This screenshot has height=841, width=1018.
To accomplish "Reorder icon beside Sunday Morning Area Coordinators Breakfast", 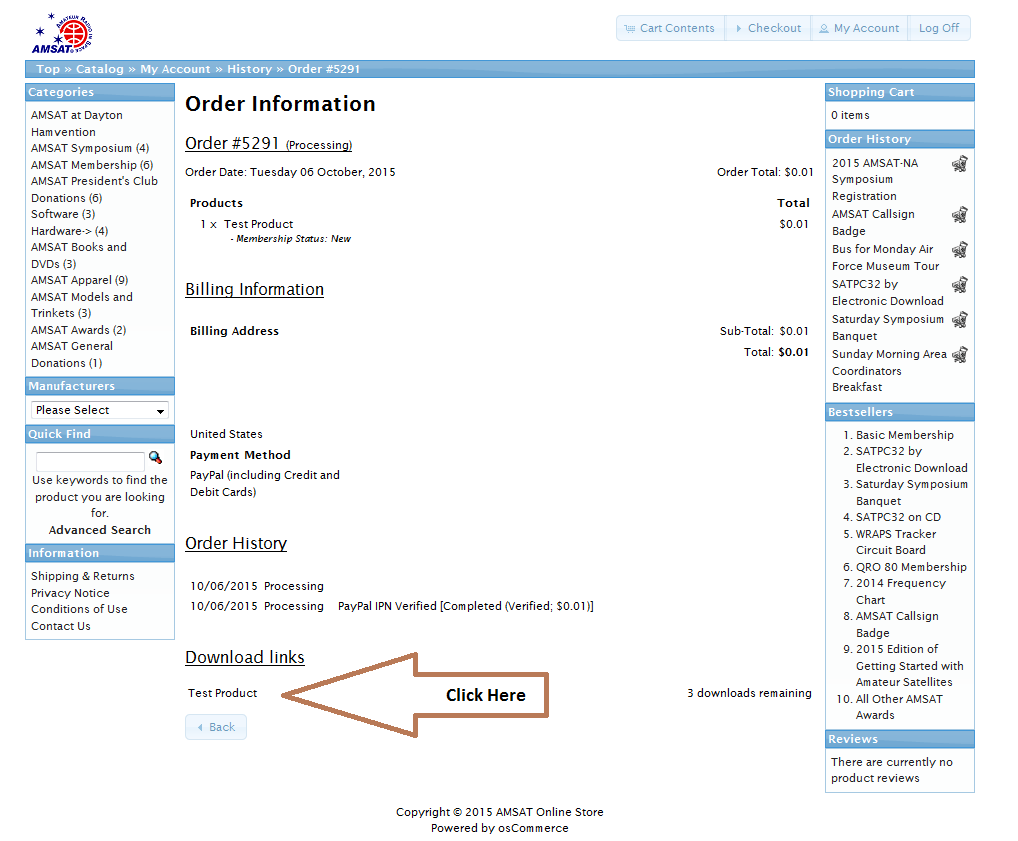I will 960,355.
